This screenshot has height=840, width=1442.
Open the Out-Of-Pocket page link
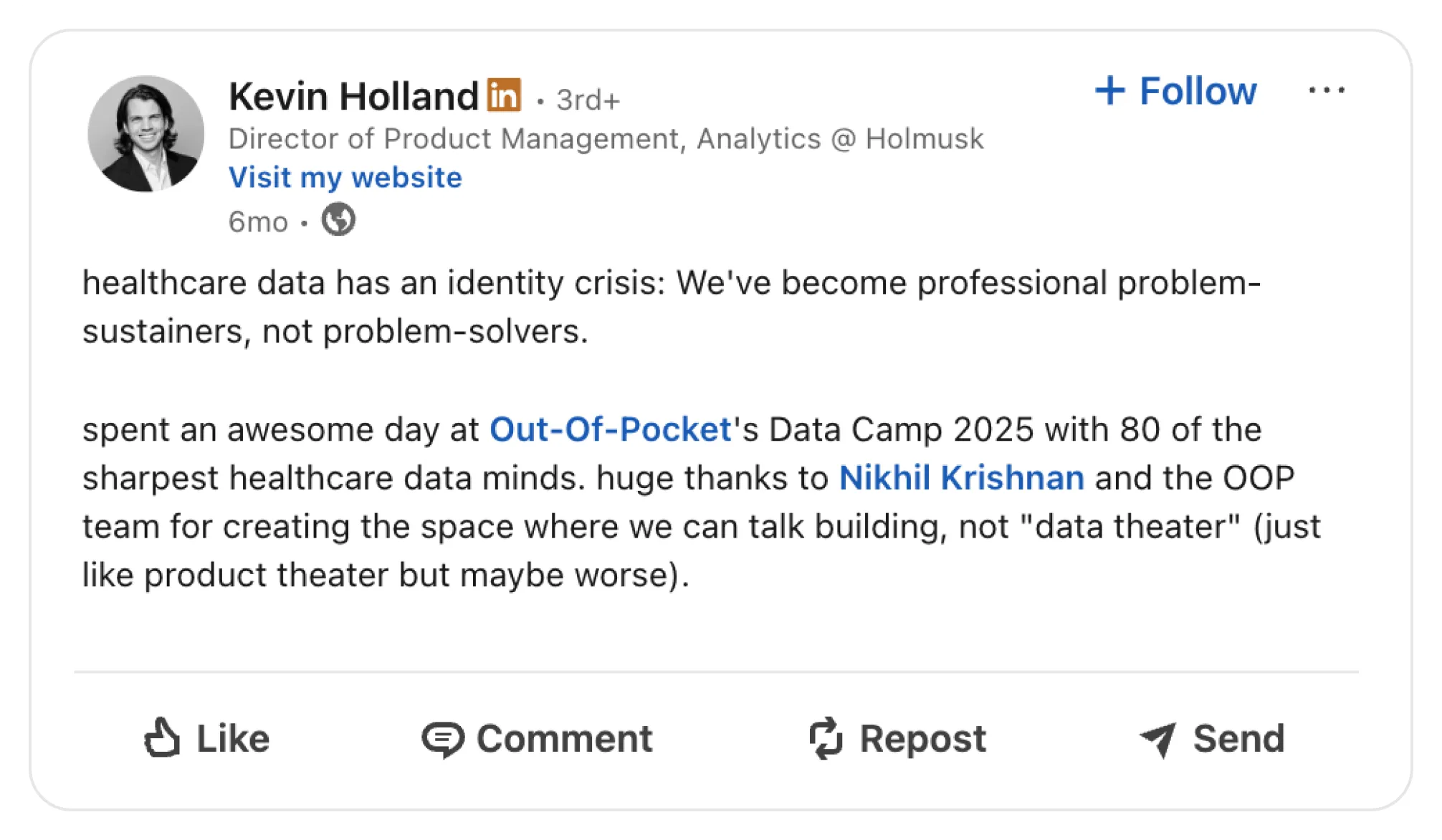coord(610,429)
